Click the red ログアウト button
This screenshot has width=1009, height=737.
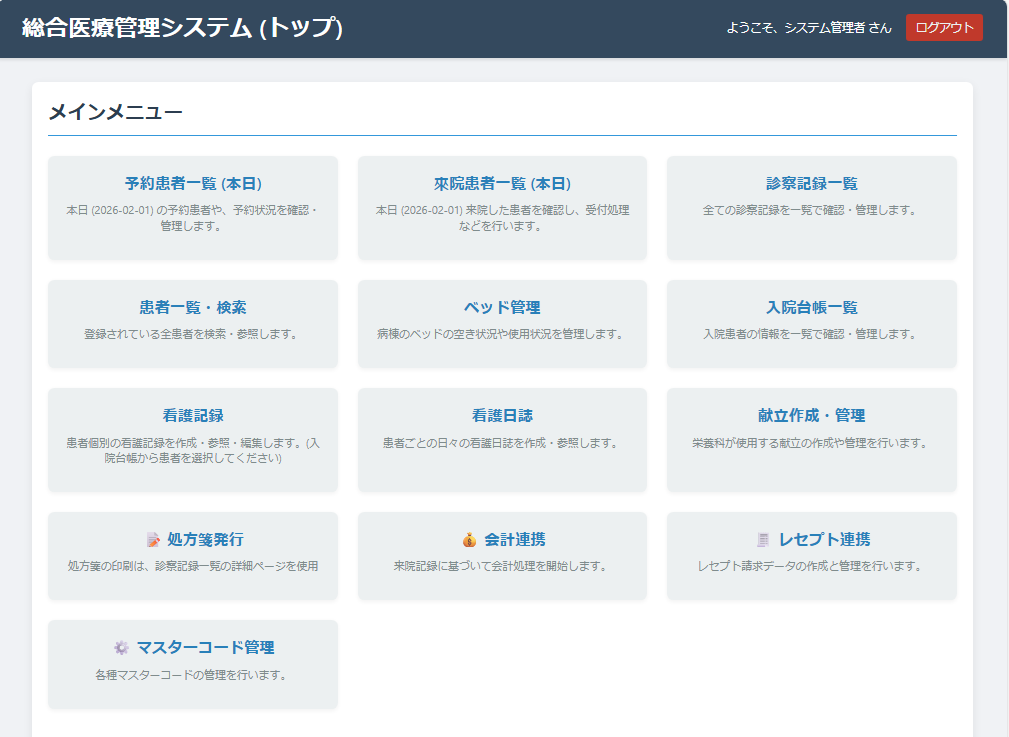click(944, 28)
